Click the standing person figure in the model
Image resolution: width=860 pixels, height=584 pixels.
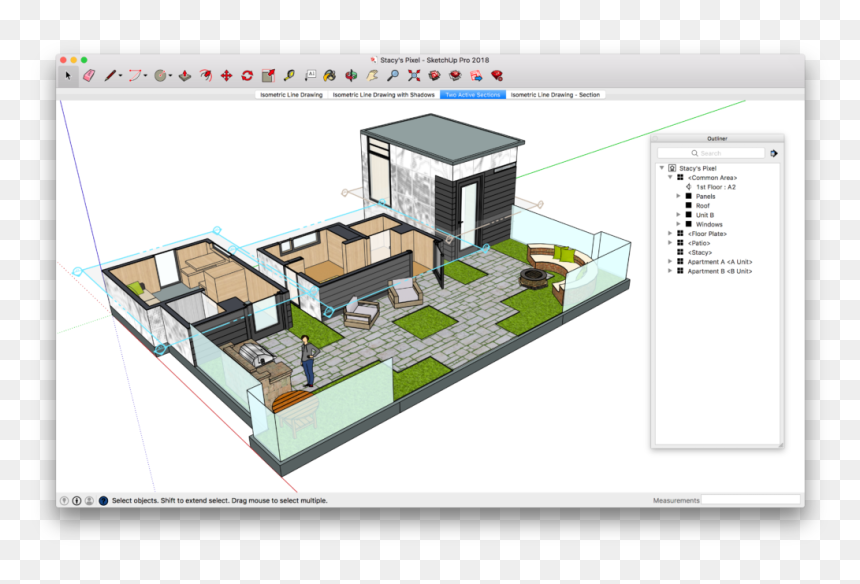pos(308,361)
